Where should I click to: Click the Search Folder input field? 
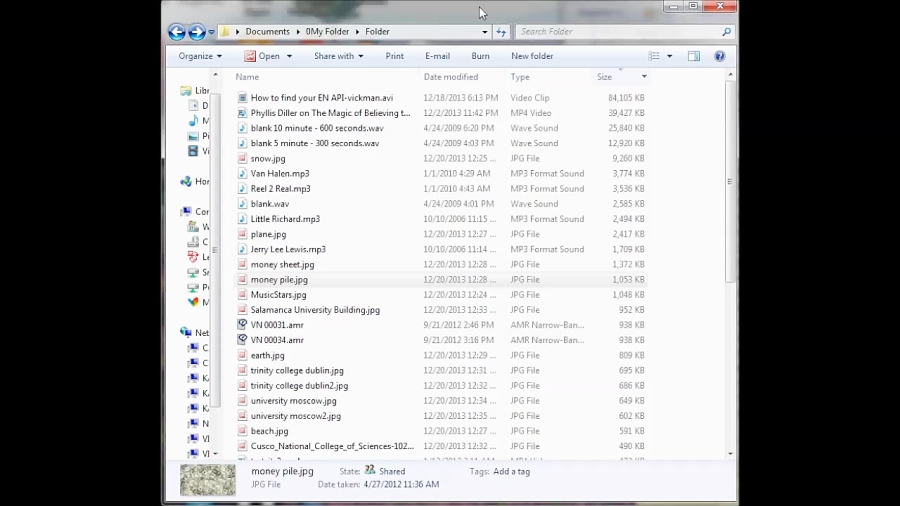619,32
